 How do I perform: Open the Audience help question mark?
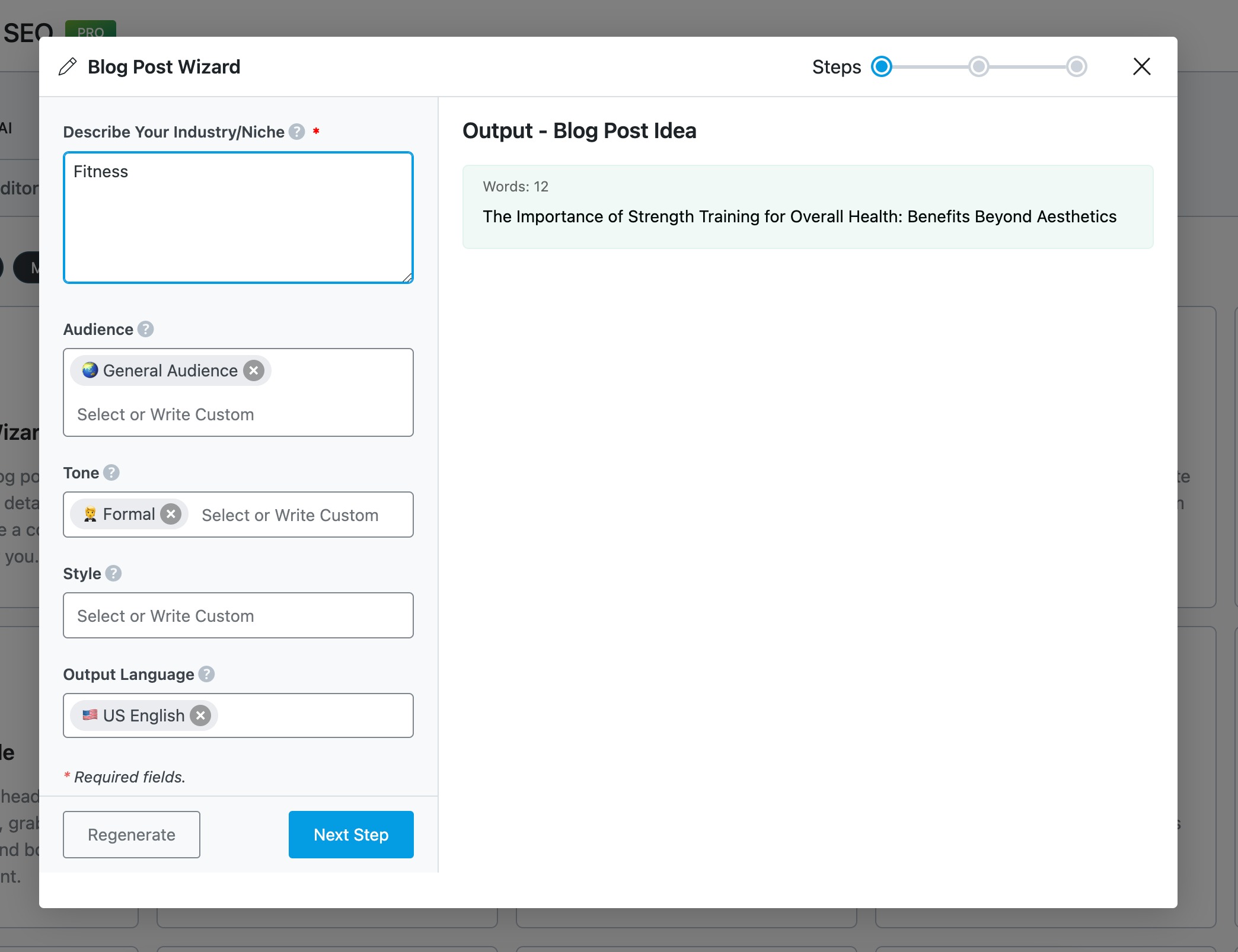coord(146,329)
